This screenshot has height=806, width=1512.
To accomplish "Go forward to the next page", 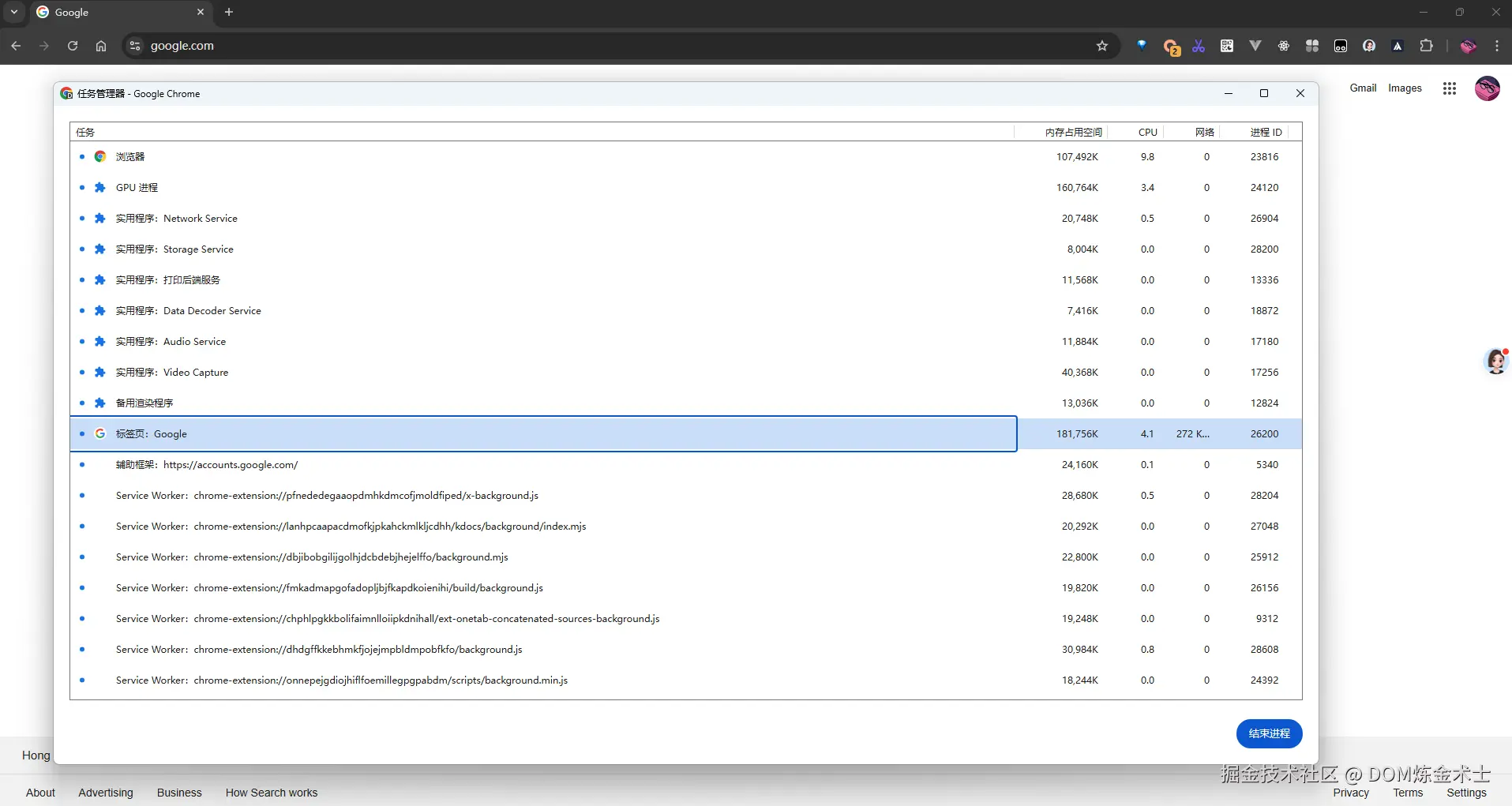I will tap(44, 46).
